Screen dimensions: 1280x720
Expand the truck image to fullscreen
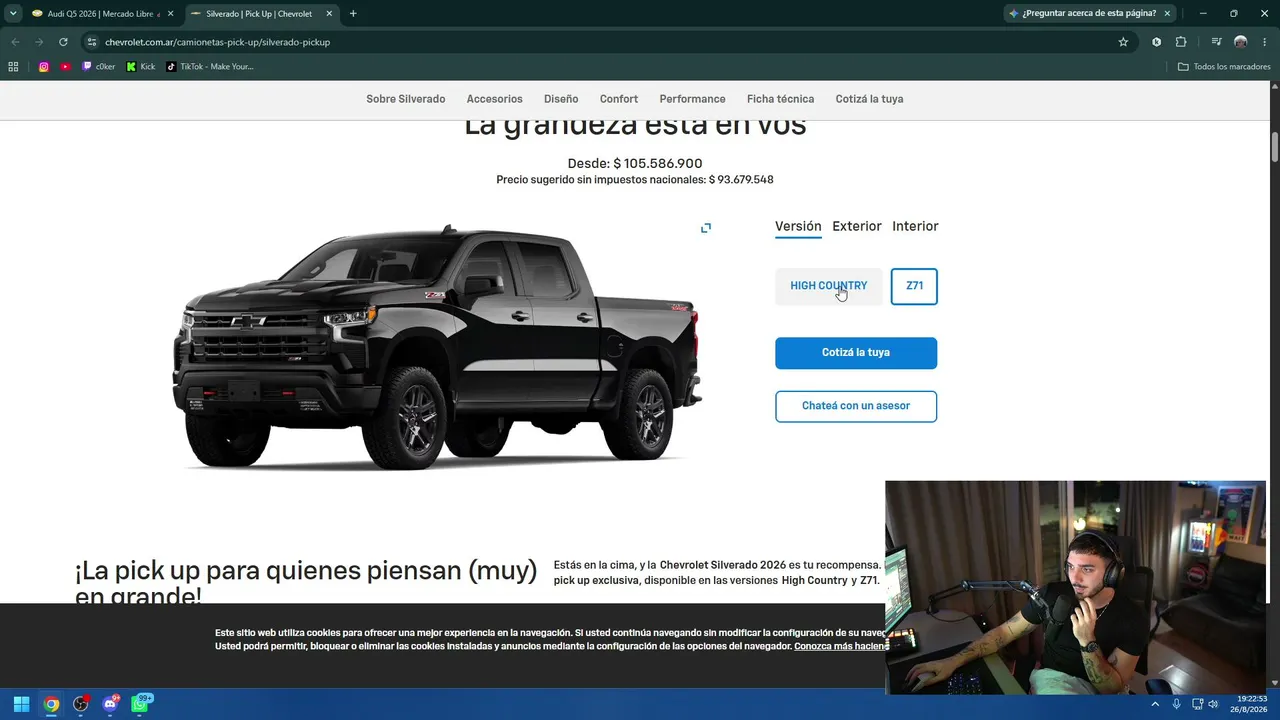coord(706,228)
